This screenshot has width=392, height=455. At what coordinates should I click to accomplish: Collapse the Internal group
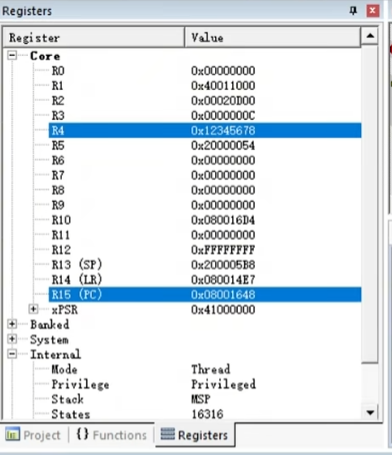click(12, 354)
